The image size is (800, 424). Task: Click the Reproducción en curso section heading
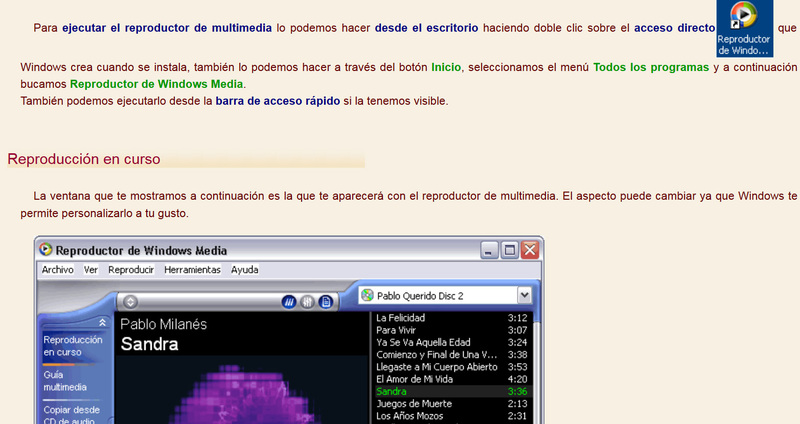pyautogui.click(x=84, y=159)
